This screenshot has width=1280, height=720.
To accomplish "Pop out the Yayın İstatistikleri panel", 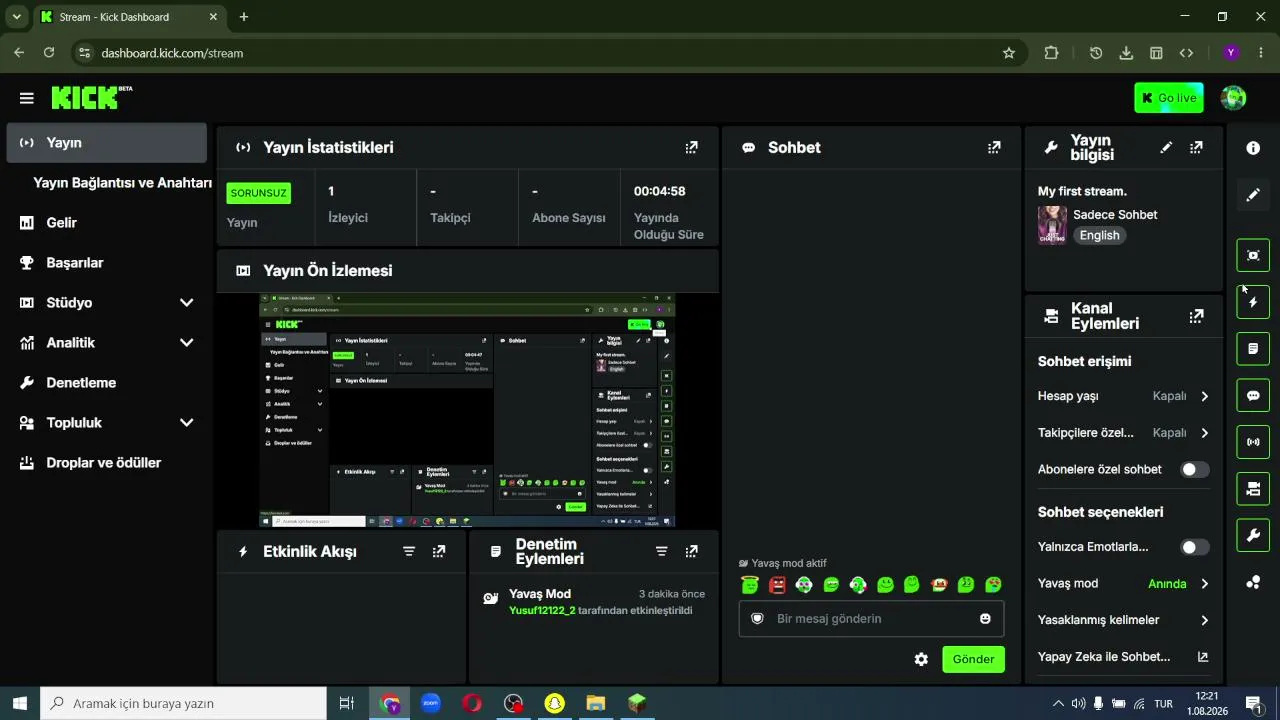I will point(691,148).
